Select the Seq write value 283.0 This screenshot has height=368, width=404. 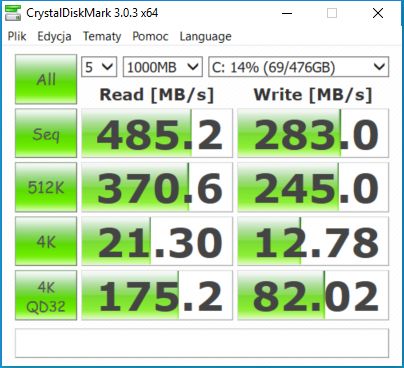(x=313, y=133)
